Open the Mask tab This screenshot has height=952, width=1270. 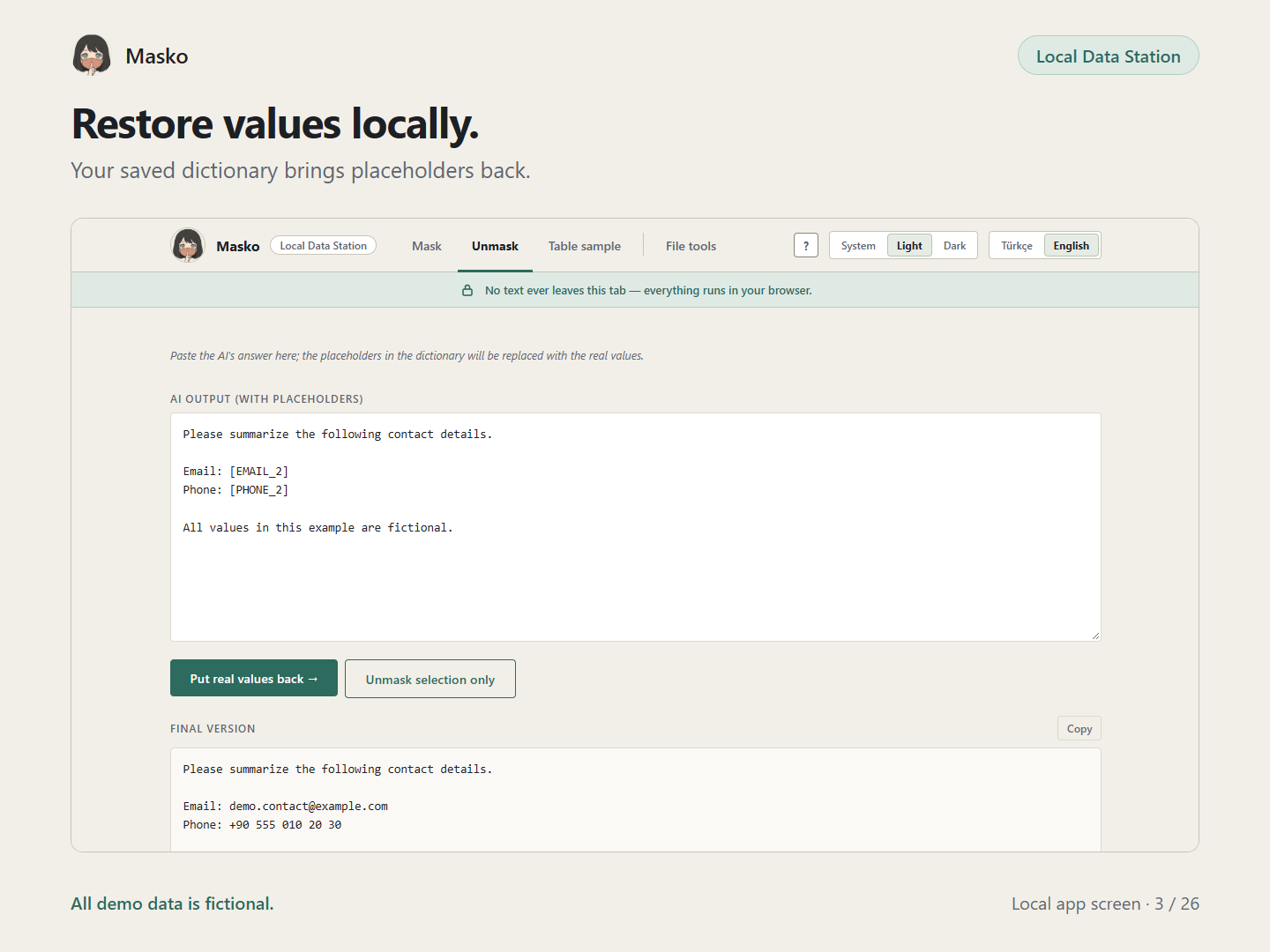click(427, 246)
